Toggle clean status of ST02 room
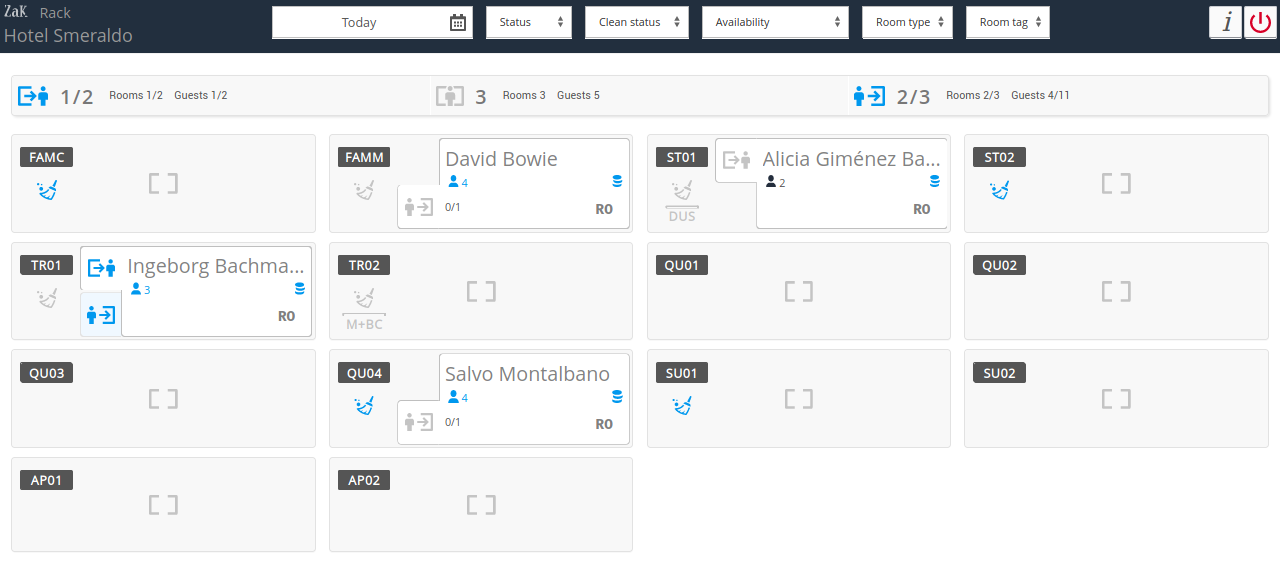The height and width of the screenshot is (569, 1280). point(999,189)
